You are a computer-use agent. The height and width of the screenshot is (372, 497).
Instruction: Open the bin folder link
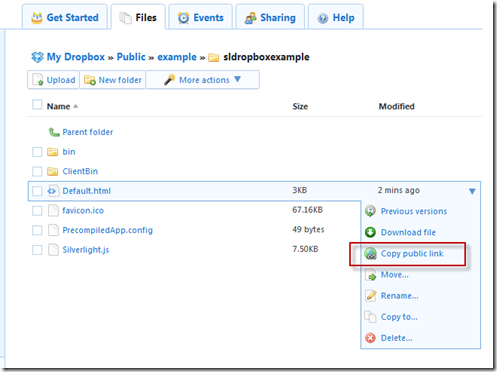coord(69,152)
